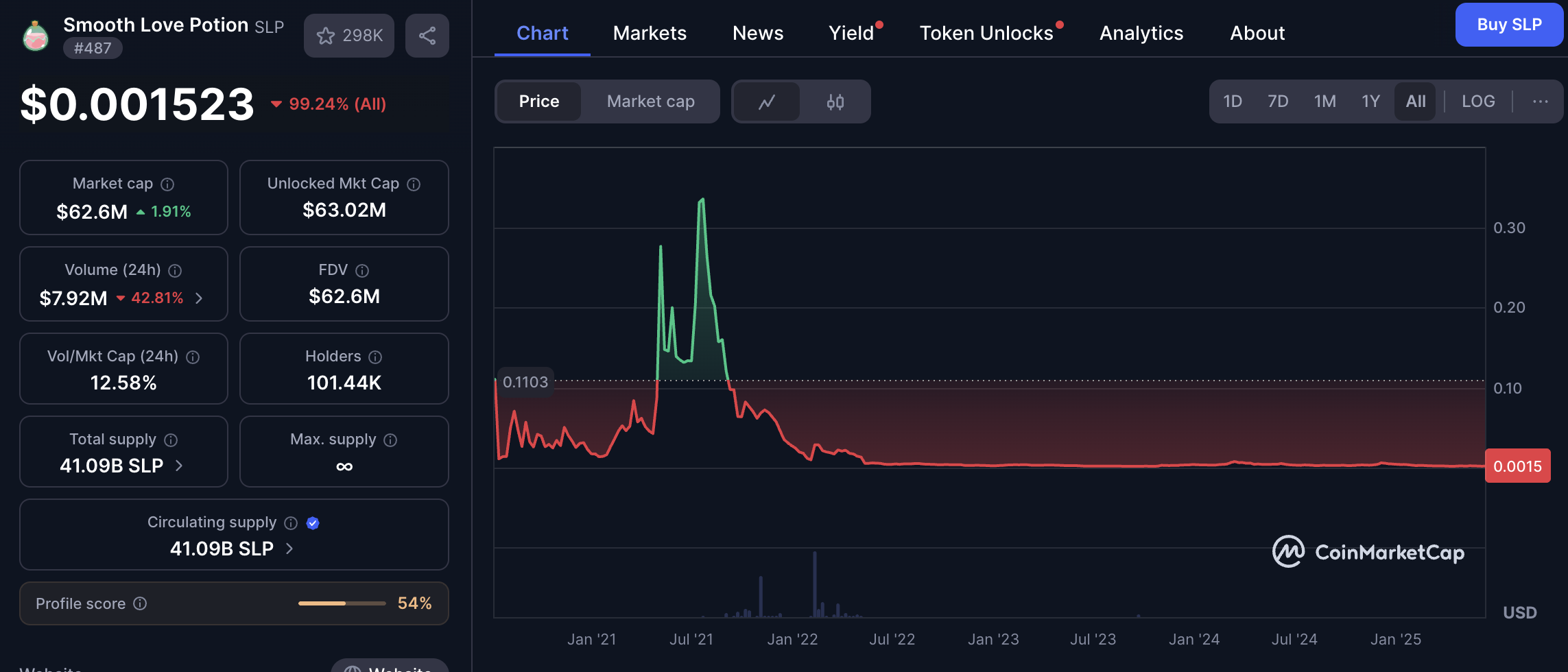
Task: Open chart more options ellipsis
Action: coord(1540,101)
